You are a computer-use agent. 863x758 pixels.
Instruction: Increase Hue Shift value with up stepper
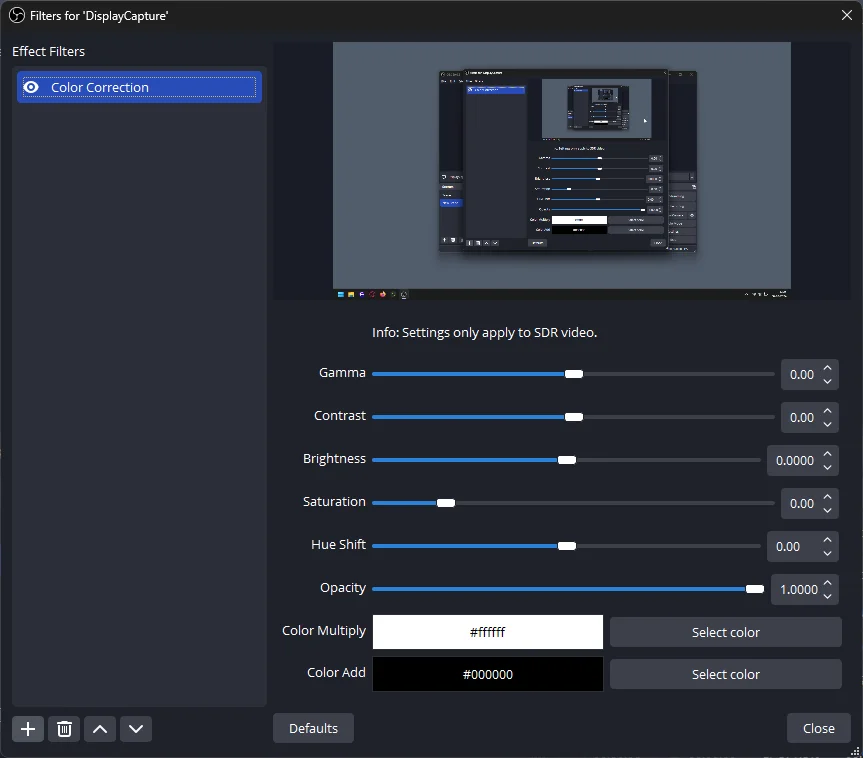tap(827, 539)
